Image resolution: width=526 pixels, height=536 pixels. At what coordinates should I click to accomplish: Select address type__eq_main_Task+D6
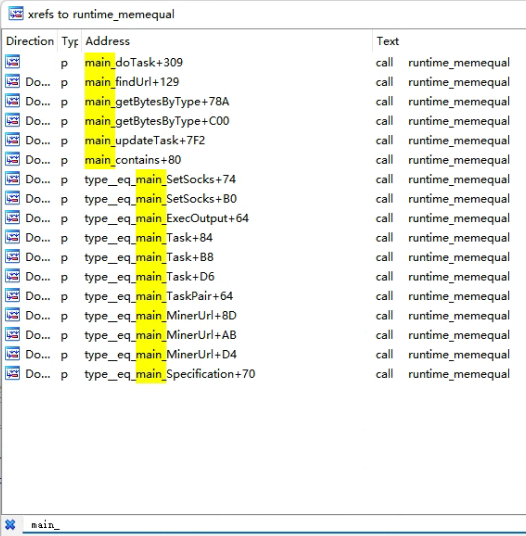150,277
